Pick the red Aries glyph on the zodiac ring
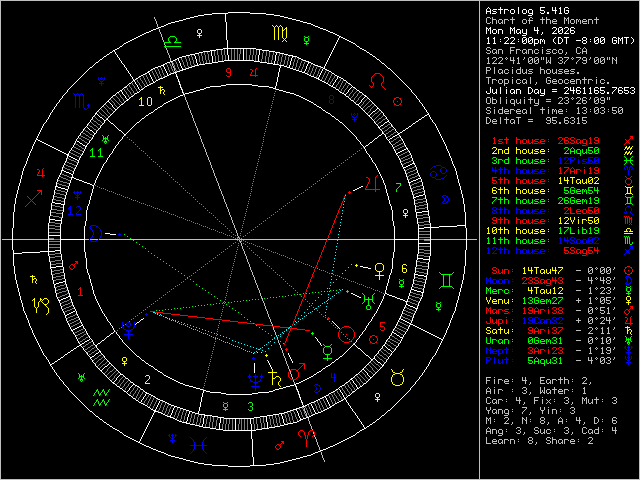The height and width of the screenshot is (480, 640). click(x=307, y=438)
